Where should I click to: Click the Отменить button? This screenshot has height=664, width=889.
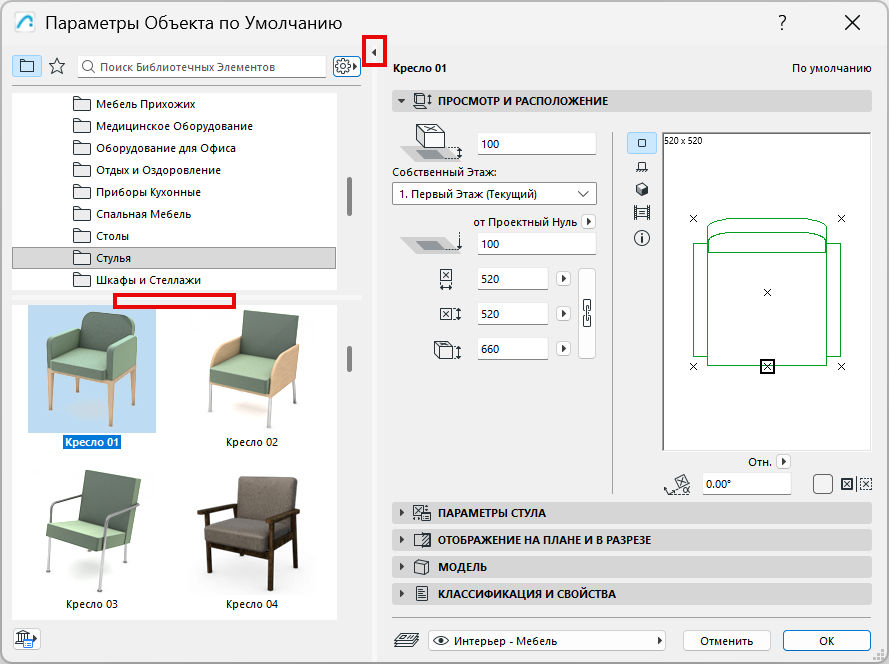tap(726, 641)
